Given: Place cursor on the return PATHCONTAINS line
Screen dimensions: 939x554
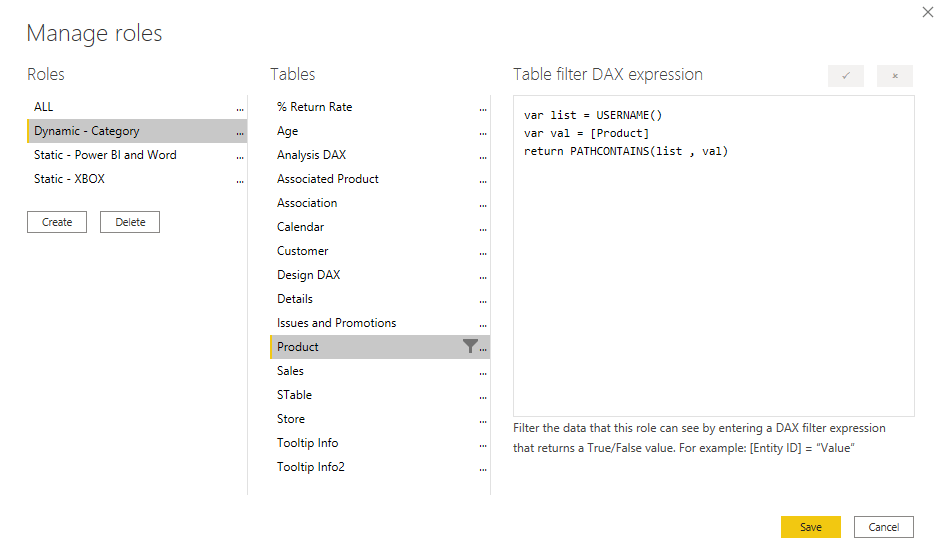Looking at the screenshot, I should (x=626, y=151).
